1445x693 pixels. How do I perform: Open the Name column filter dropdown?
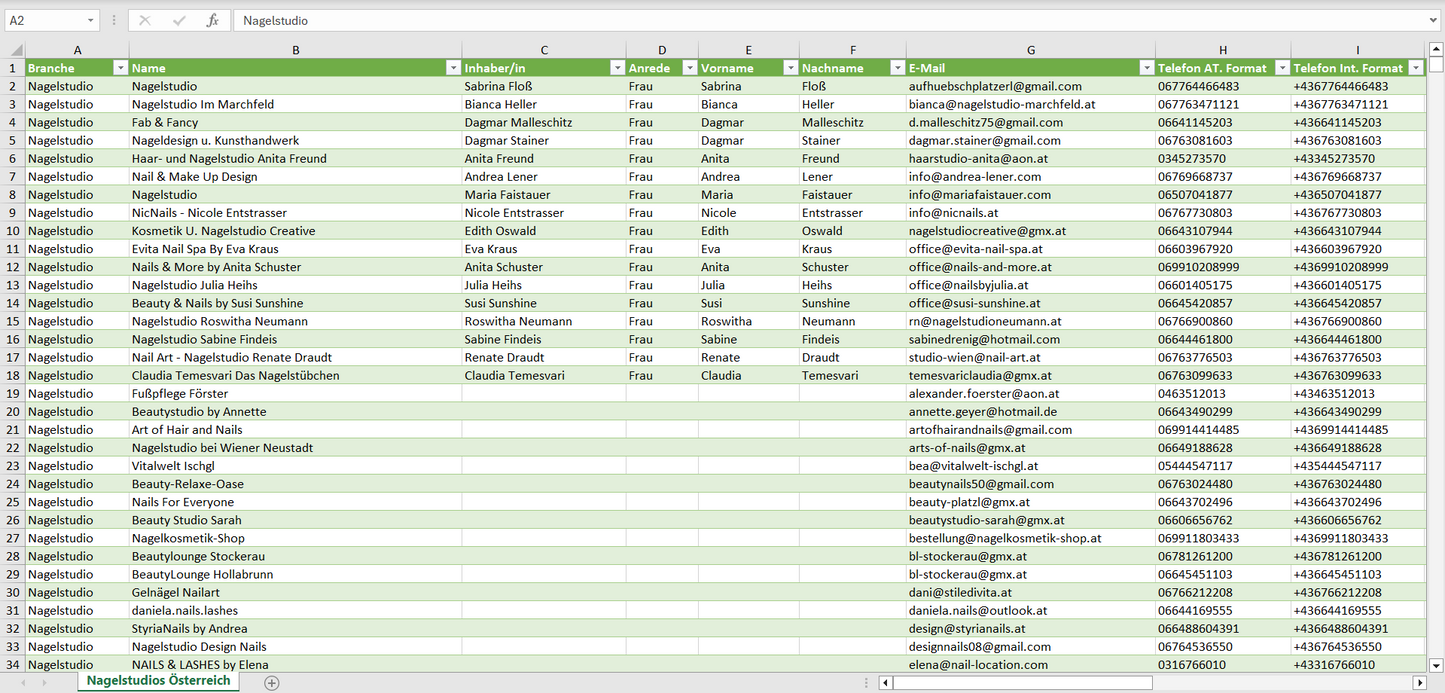point(453,68)
